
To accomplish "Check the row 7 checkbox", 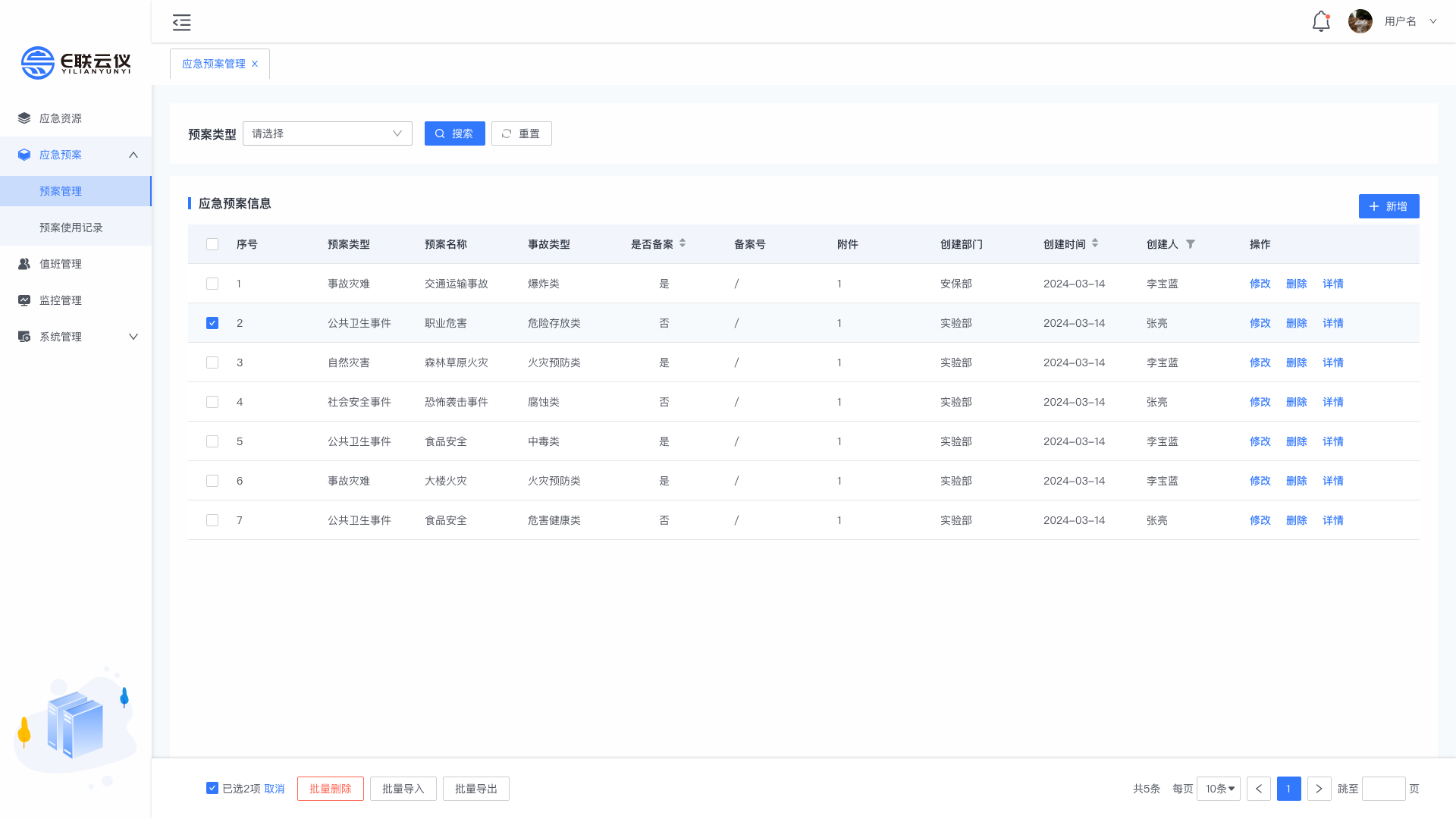I will tap(212, 520).
